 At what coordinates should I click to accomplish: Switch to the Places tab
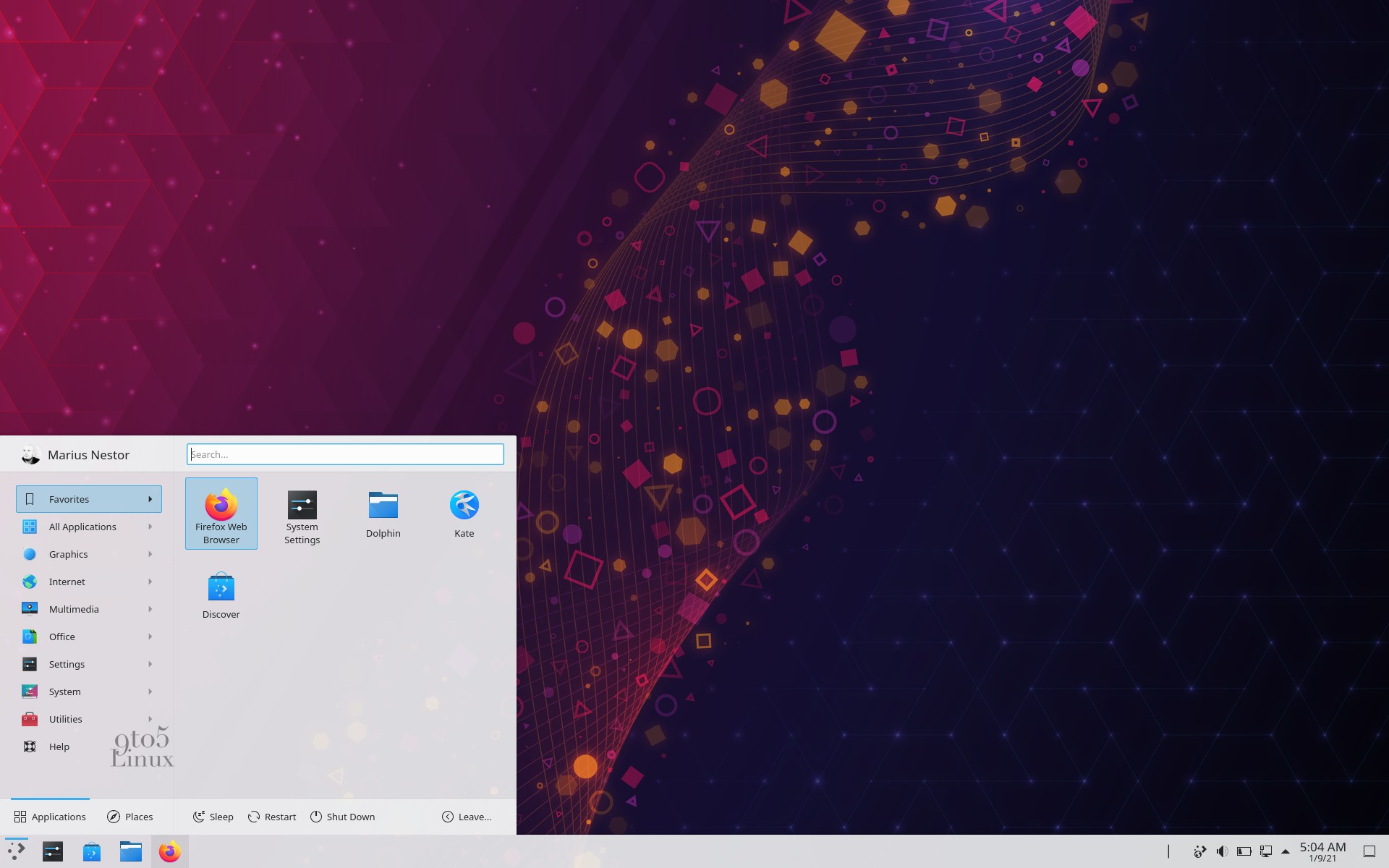[x=130, y=817]
